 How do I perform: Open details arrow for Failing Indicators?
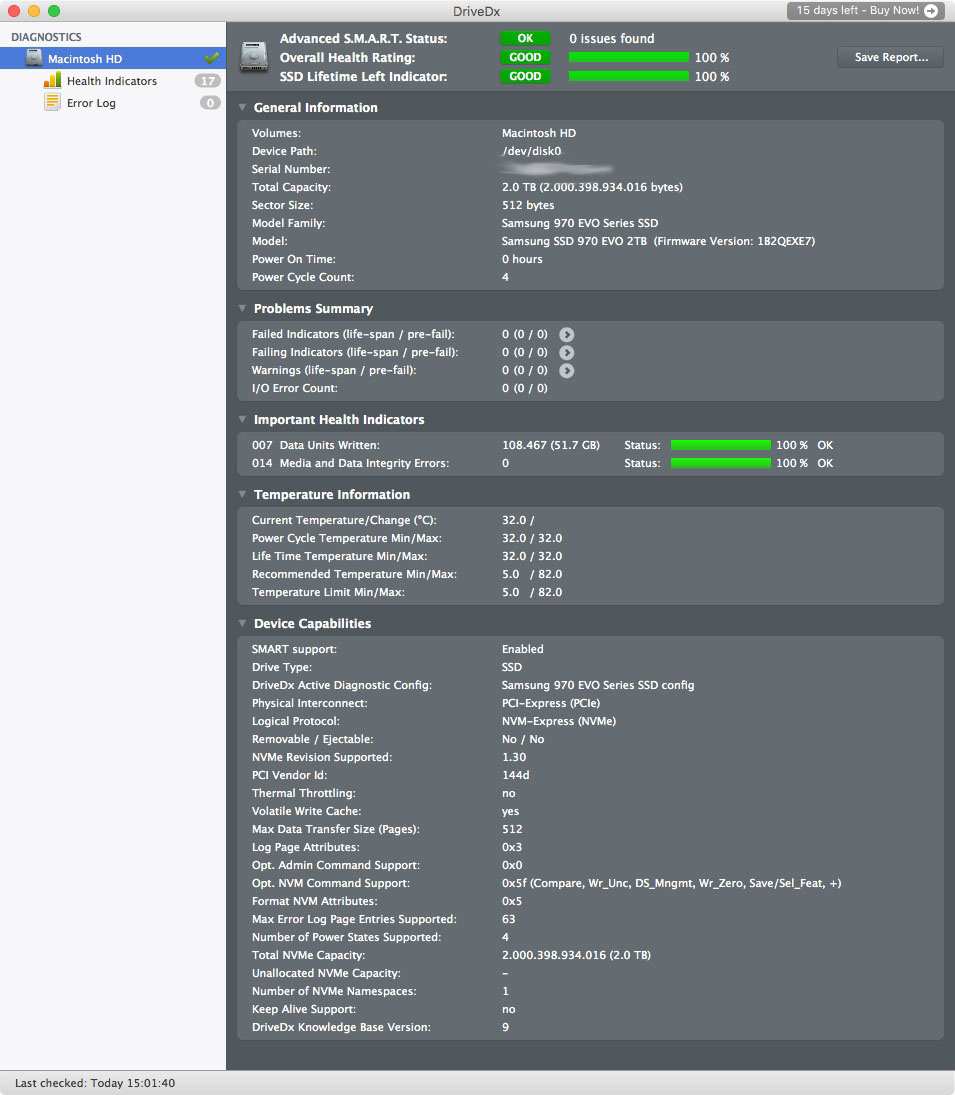click(567, 353)
